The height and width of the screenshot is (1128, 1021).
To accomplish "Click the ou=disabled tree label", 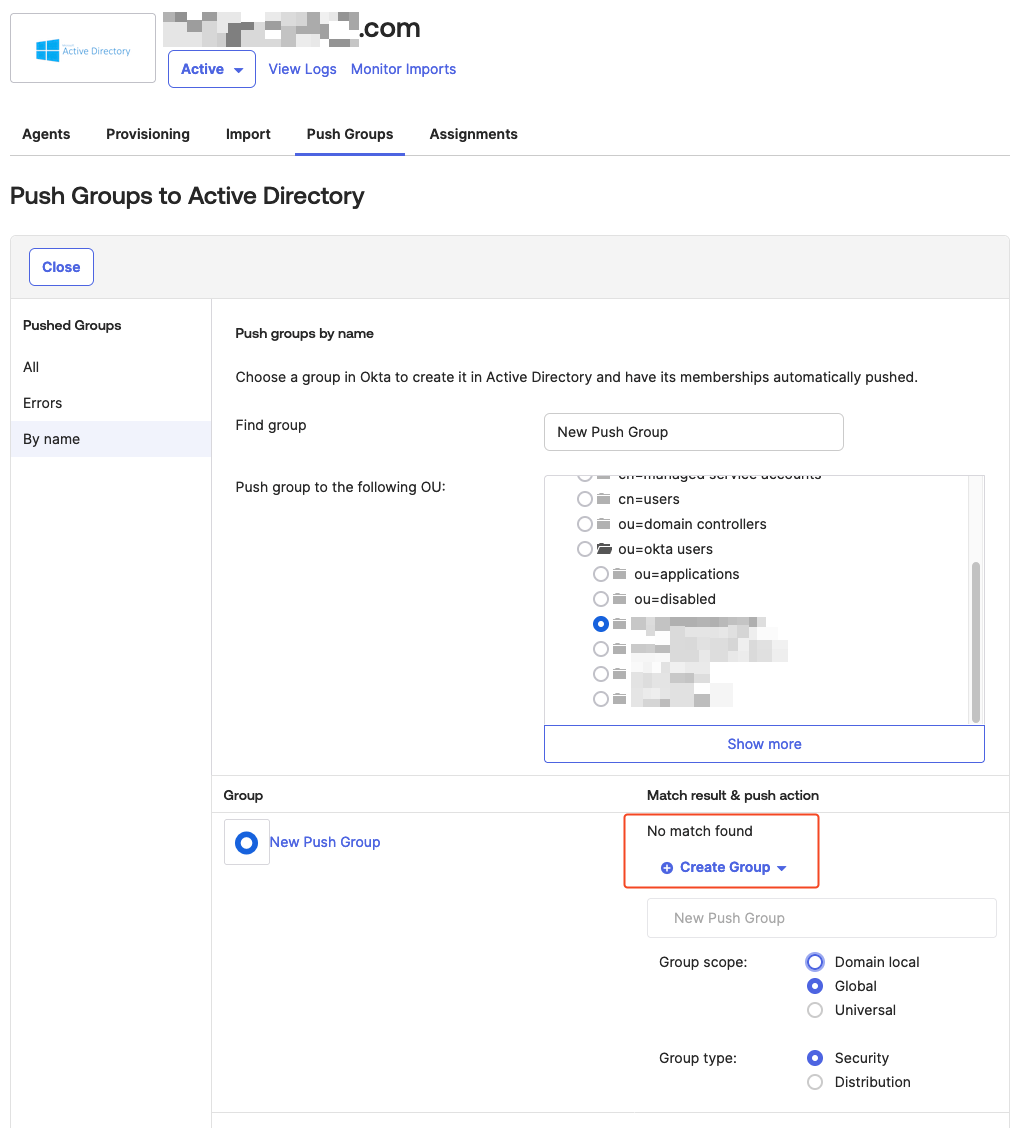I will click(x=675, y=599).
